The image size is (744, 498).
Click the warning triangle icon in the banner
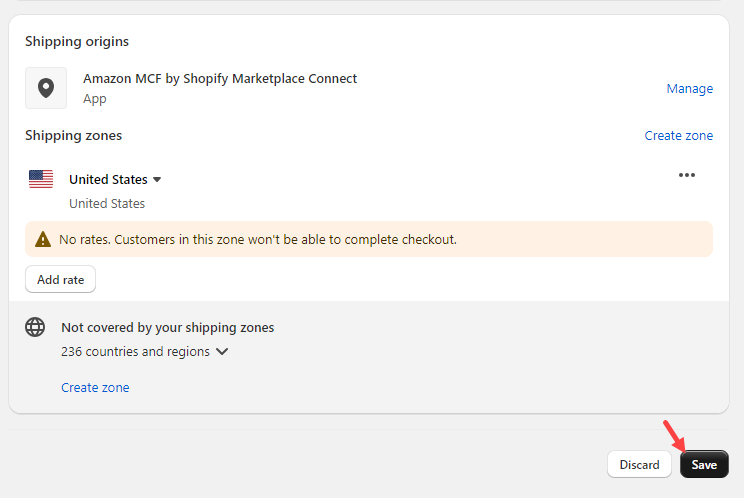tap(43, 239)
